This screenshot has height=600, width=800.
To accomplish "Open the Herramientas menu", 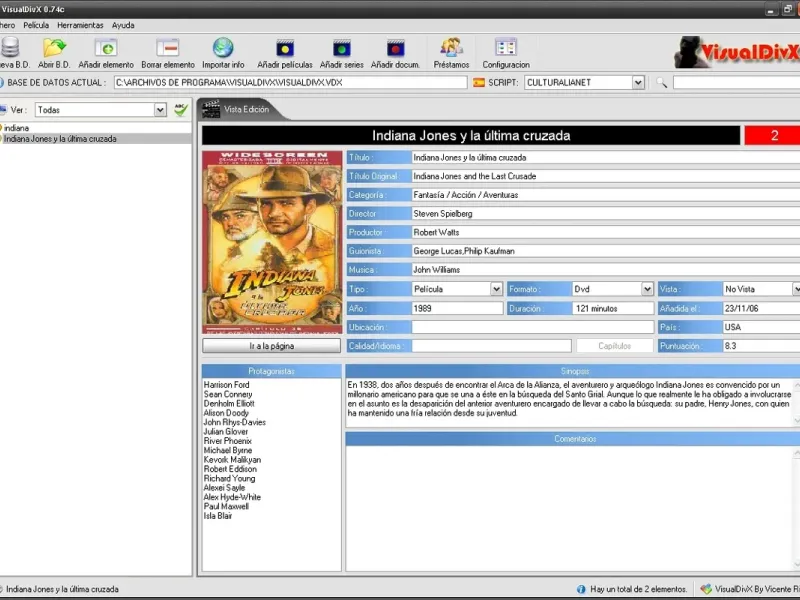I will (x=79, y=25).
